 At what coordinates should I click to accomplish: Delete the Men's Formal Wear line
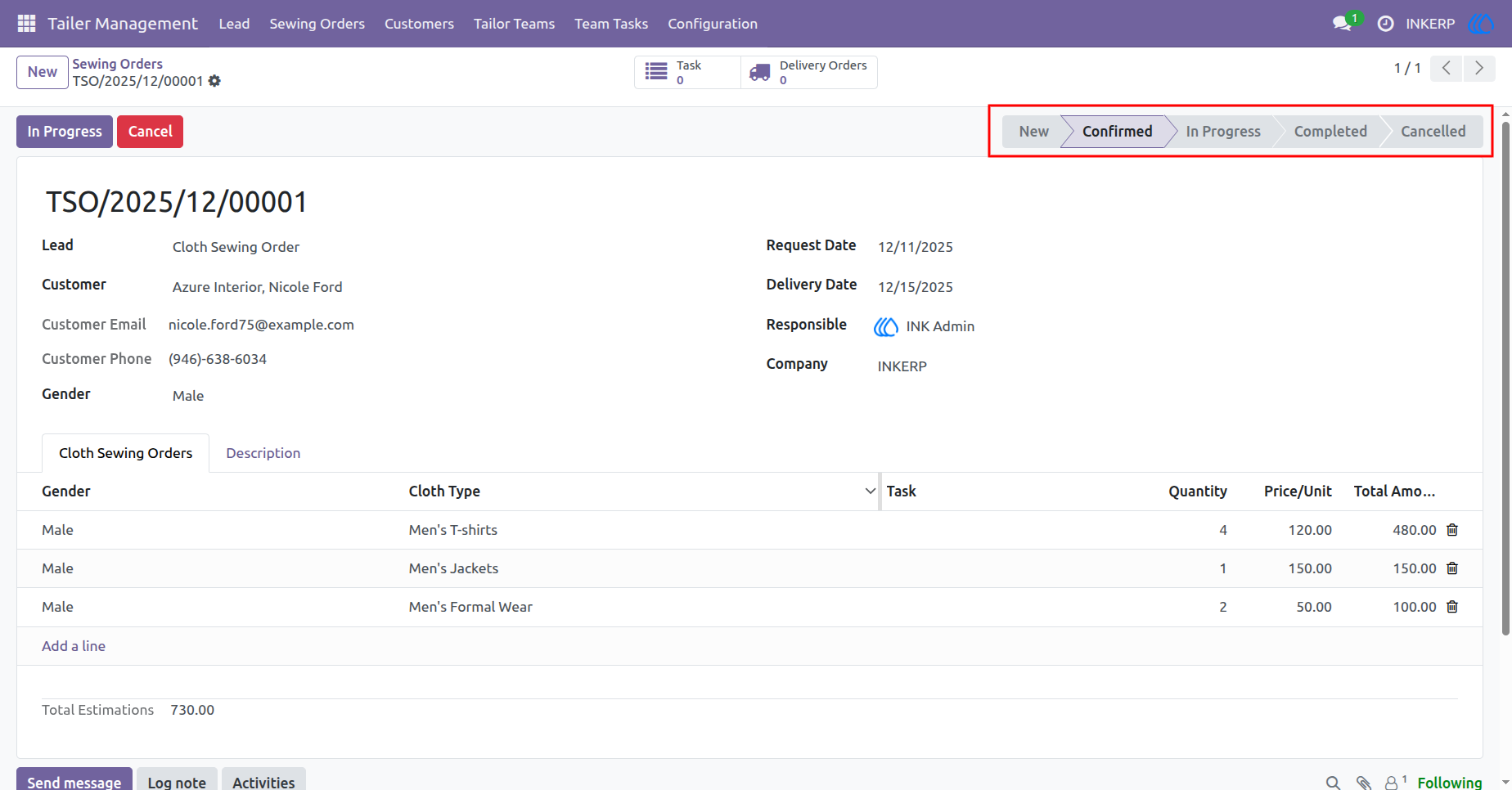pos(1452,607)
